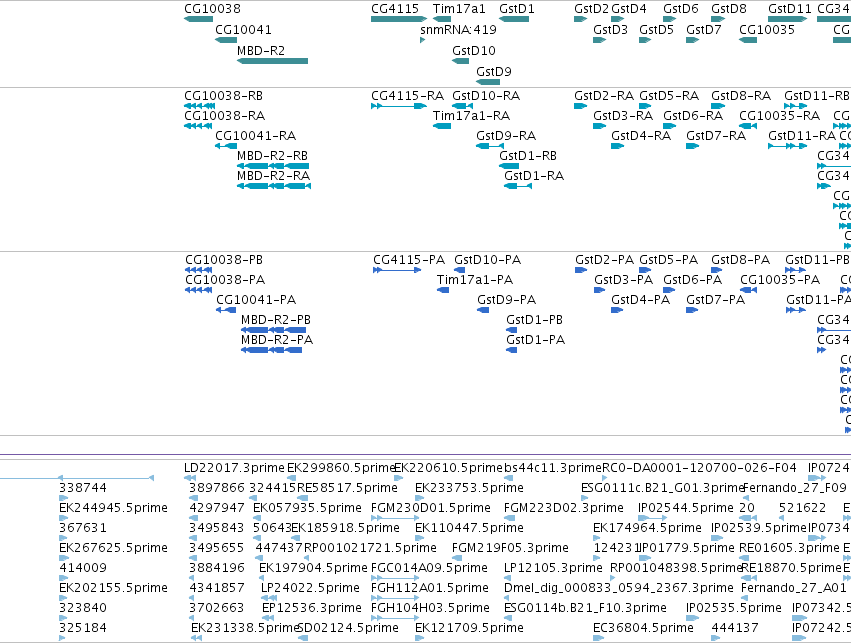
Task: Click the GstD6 gene label
Action: (x=681, y=9)
